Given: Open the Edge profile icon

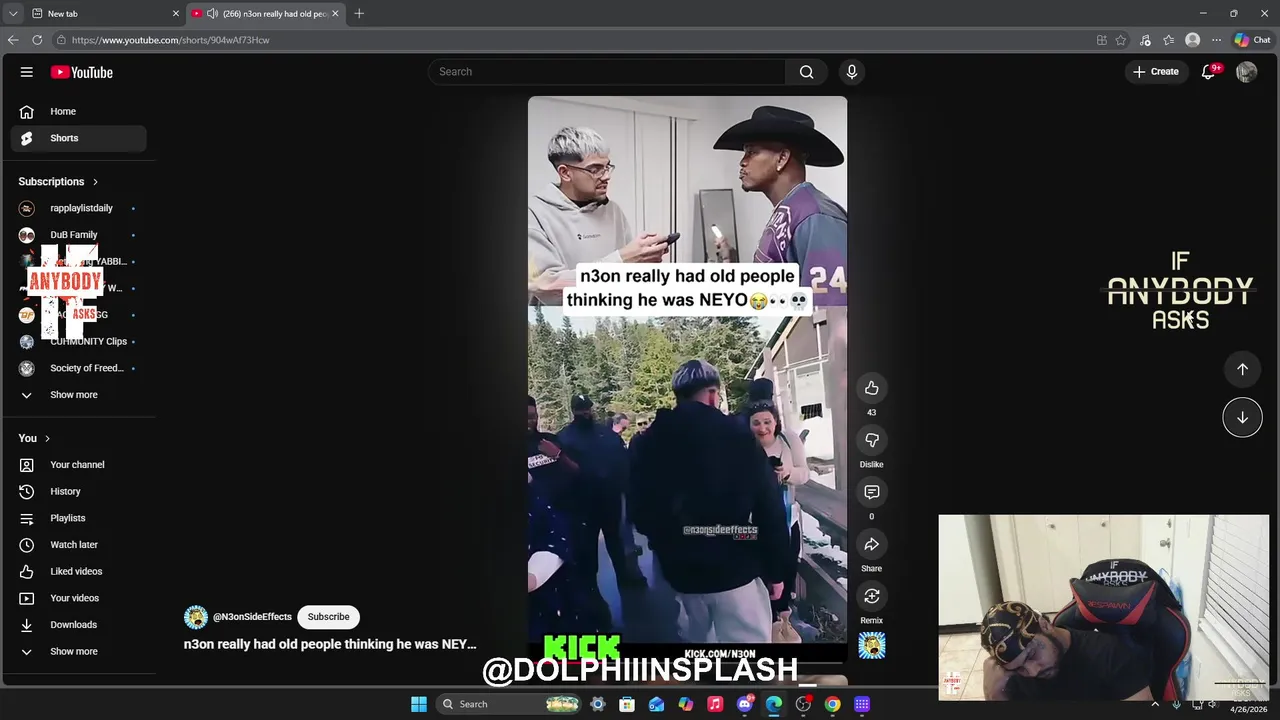Looking at the screenshot, I should tap(1192, 40).
